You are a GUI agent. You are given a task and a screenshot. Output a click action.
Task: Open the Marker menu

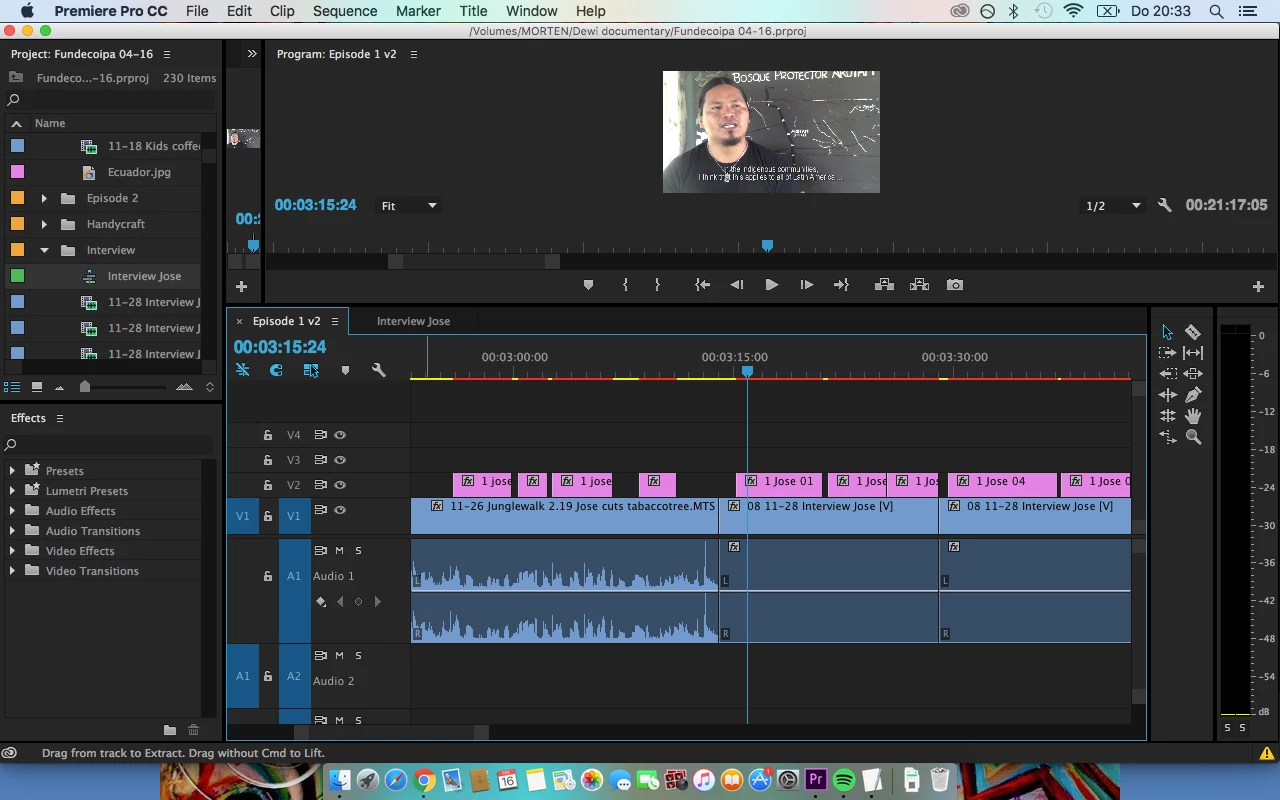click(418, 11)
